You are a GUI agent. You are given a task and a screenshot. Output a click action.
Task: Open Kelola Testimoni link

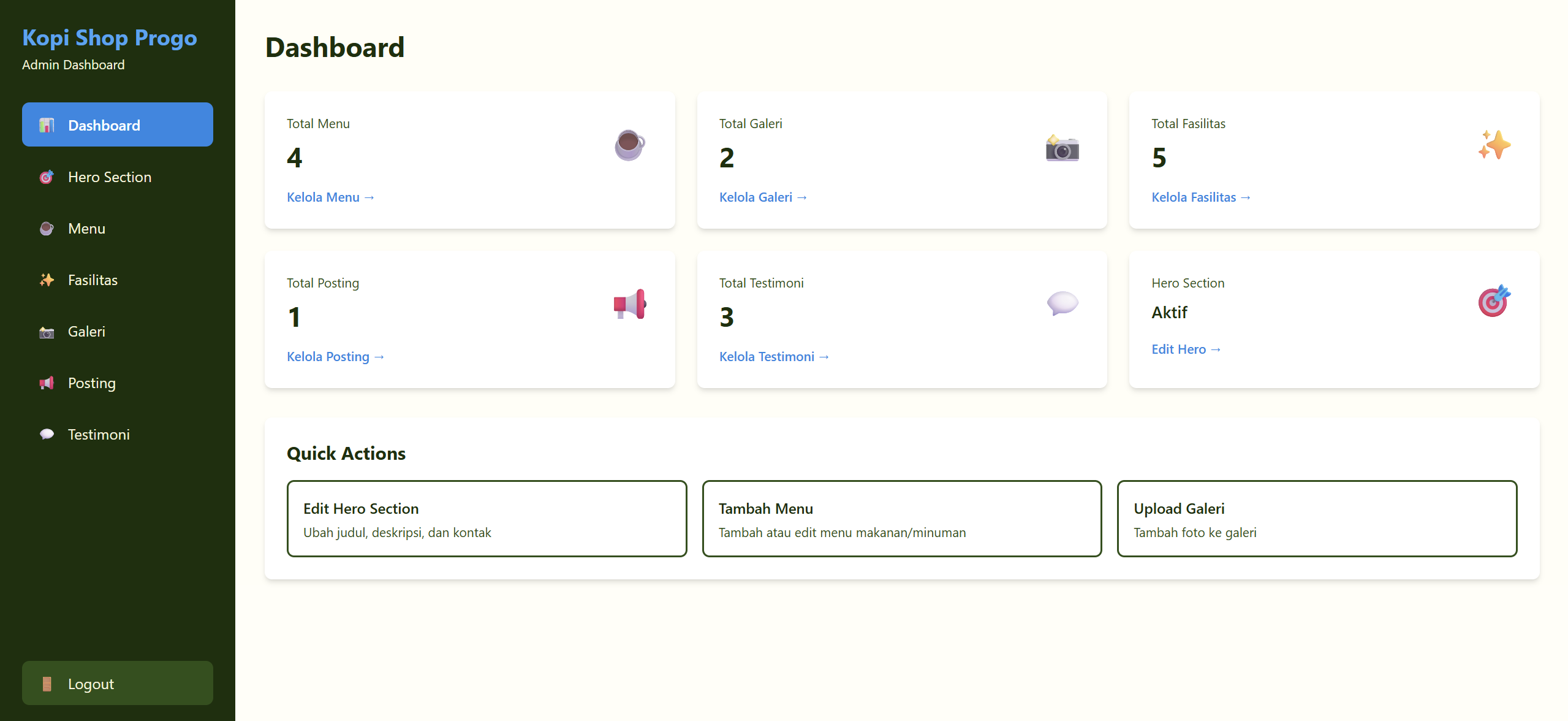point(773,356)
